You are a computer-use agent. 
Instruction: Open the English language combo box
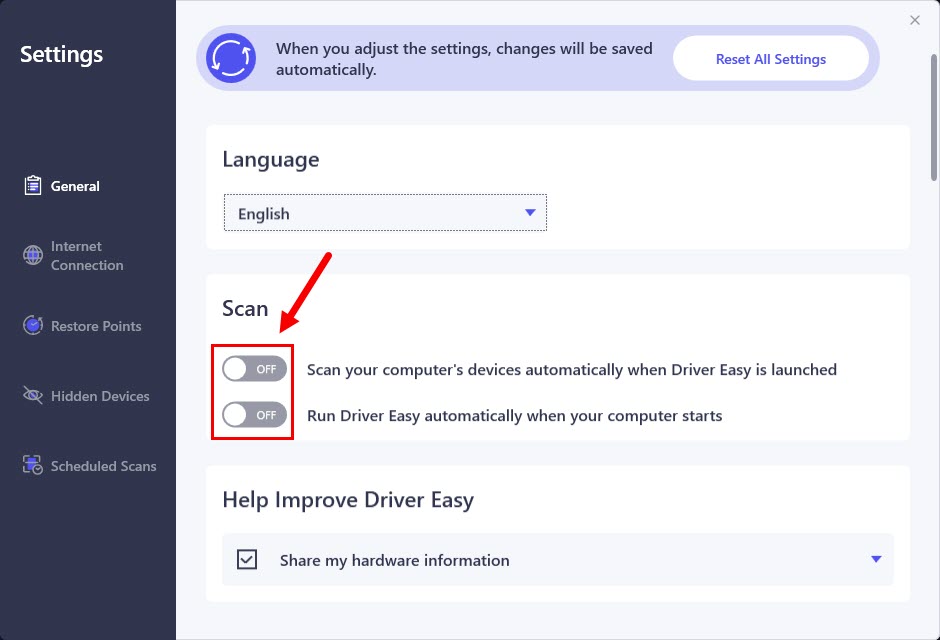(x=385, y=213)
